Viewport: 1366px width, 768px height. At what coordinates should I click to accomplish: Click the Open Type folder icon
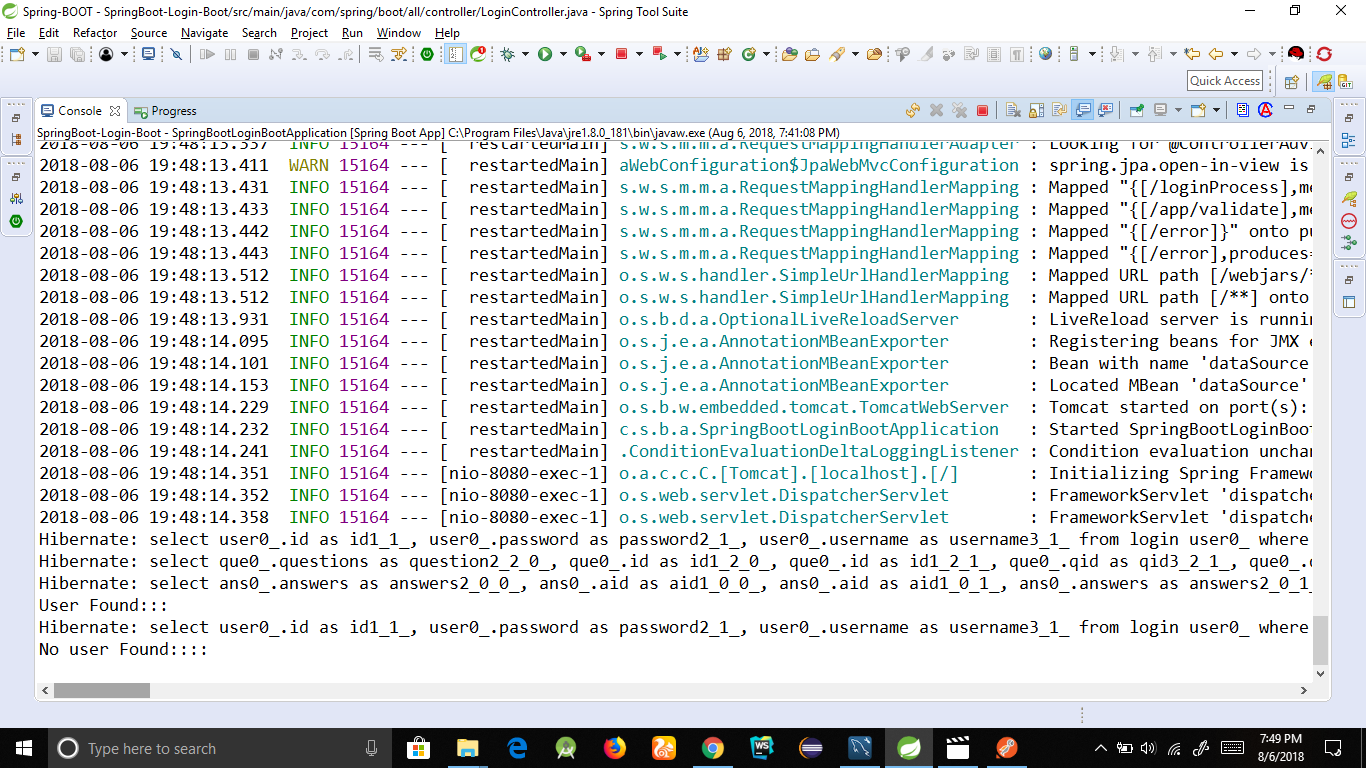click(x=789, y=54)
